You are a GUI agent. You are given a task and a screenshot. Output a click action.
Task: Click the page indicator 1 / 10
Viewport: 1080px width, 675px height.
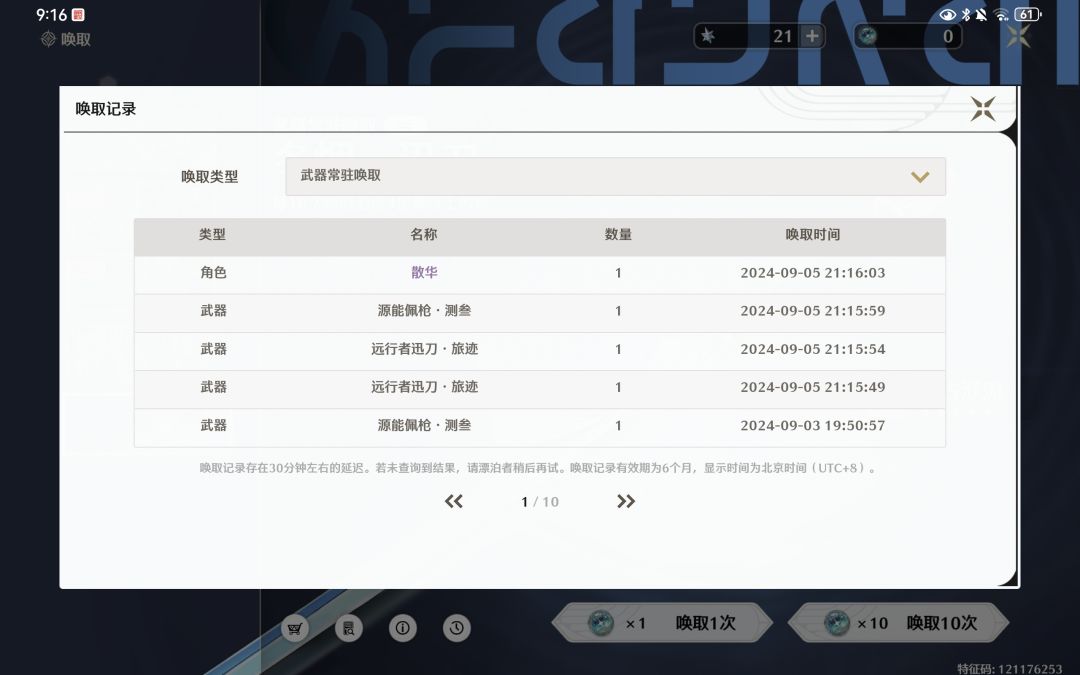coord(540,502)
